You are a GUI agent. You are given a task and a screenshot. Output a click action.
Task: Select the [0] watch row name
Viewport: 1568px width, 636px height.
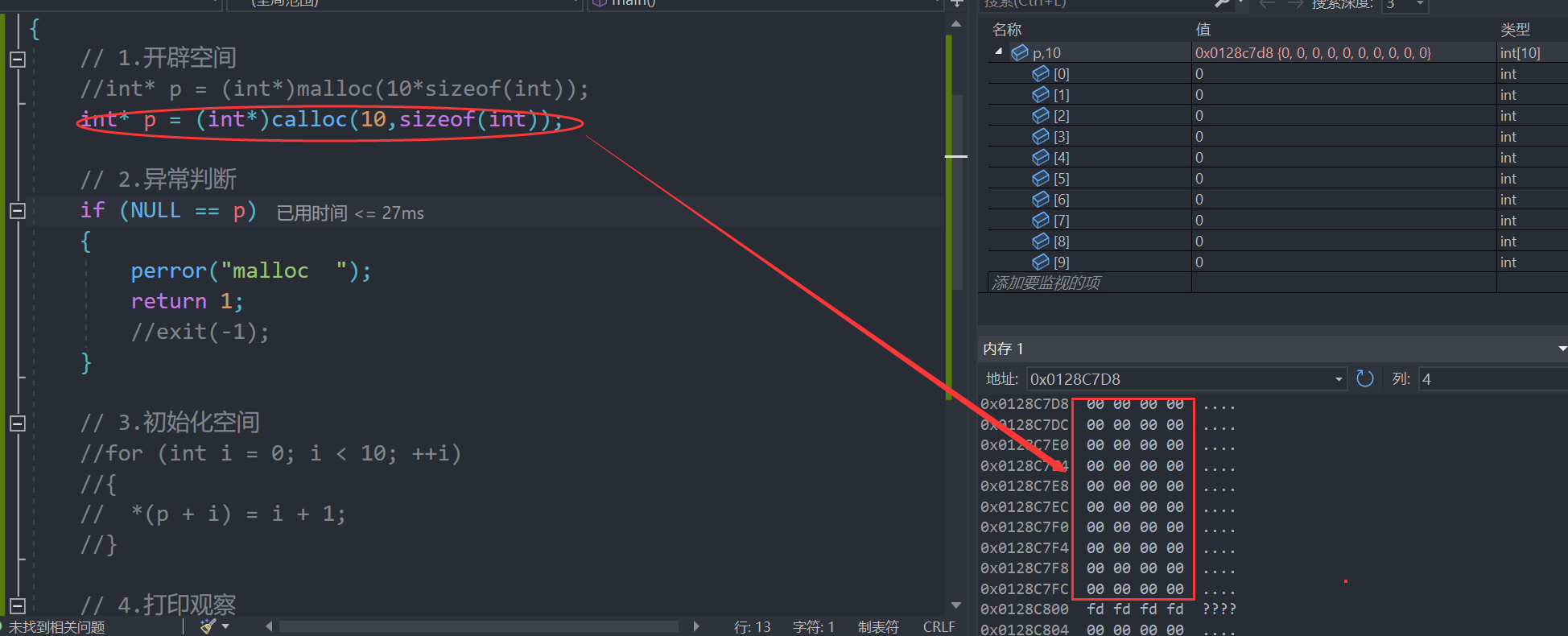pos(1062,74)
